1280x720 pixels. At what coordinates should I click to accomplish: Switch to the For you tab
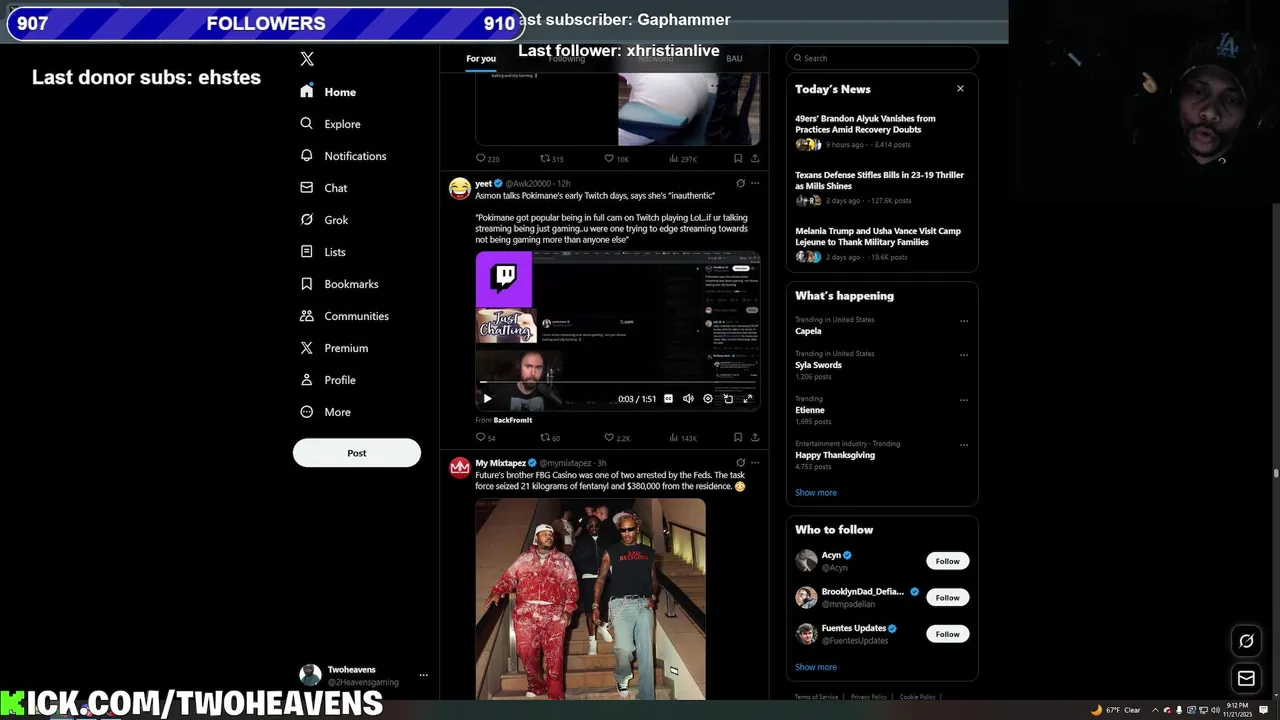click(481, 59)
